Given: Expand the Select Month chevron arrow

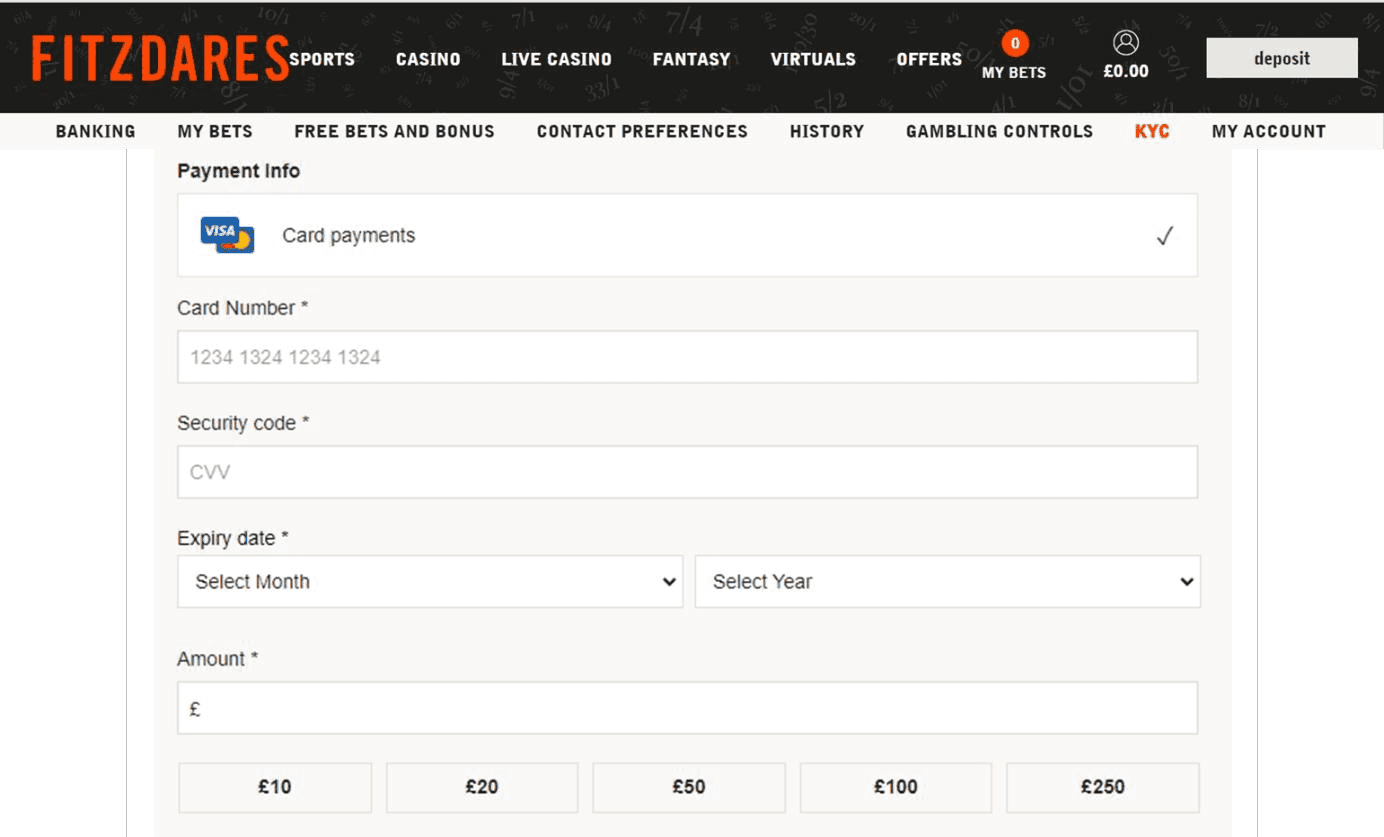Looking at the screenshot, I should [x=668, y=581].
